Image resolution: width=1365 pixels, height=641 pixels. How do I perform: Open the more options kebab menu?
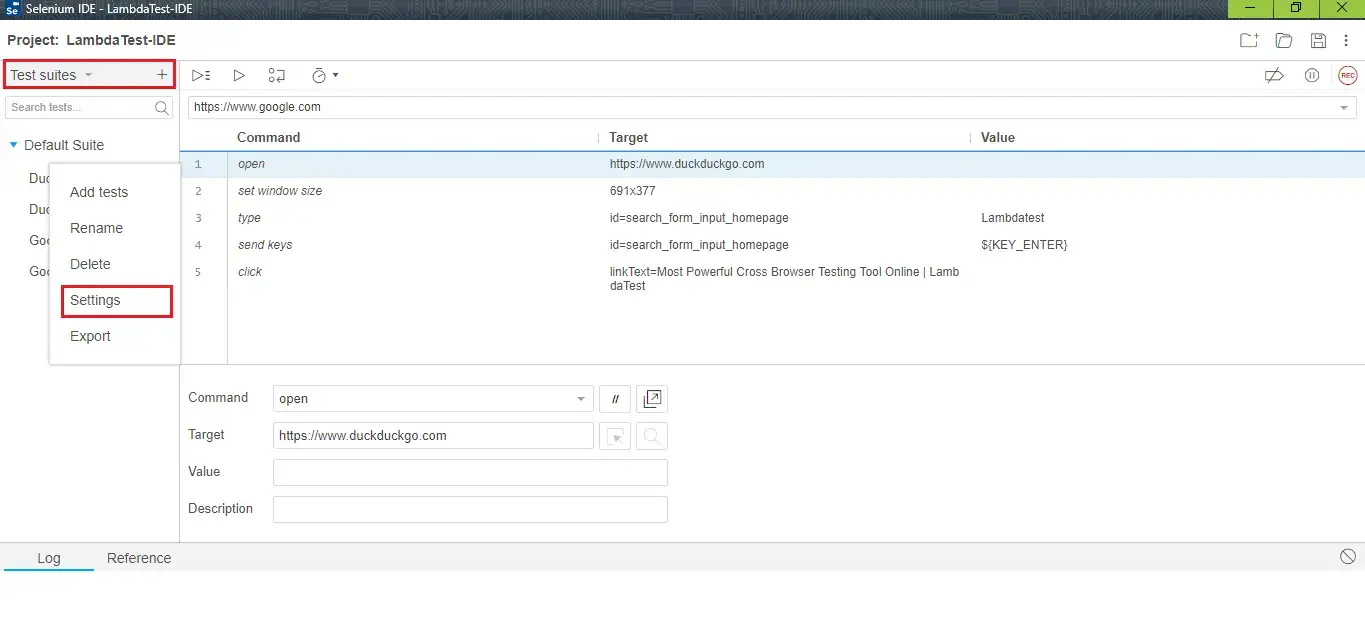click(1347, 41)
